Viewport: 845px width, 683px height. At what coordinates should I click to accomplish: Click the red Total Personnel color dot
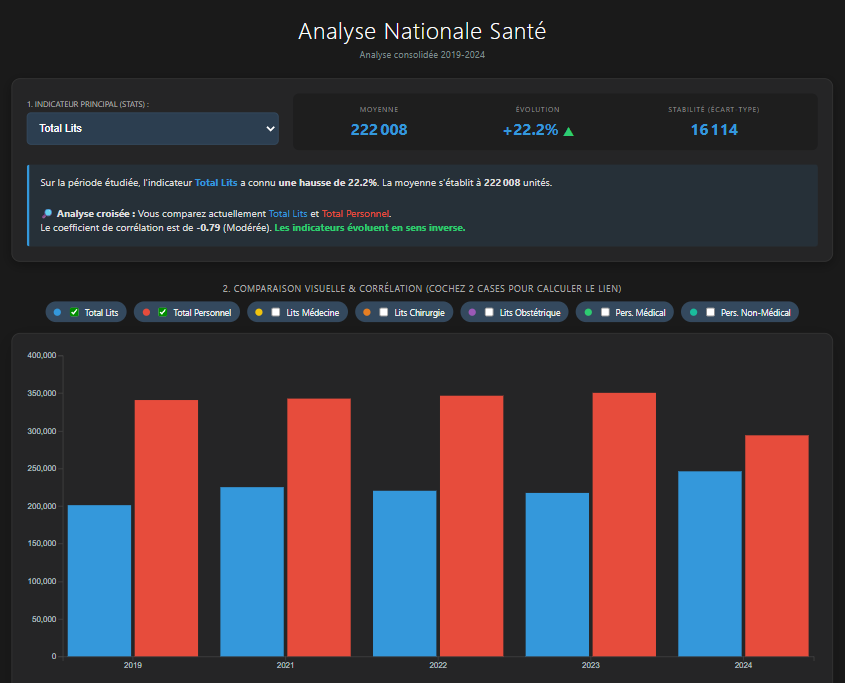[x=147, y=312]
